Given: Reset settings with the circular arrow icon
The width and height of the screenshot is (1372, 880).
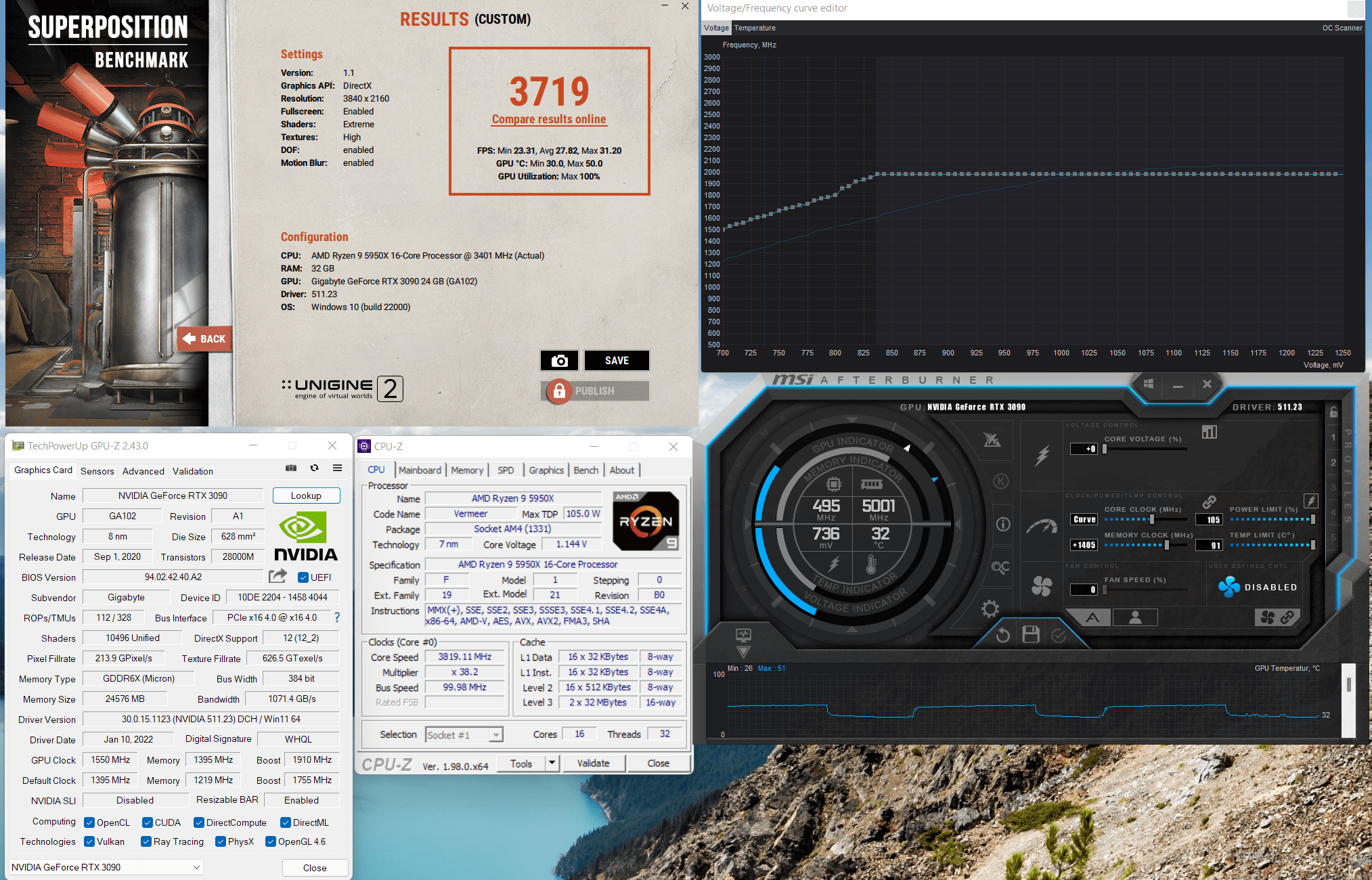Looking at the screenshot, I should [x=1002, y=635].
